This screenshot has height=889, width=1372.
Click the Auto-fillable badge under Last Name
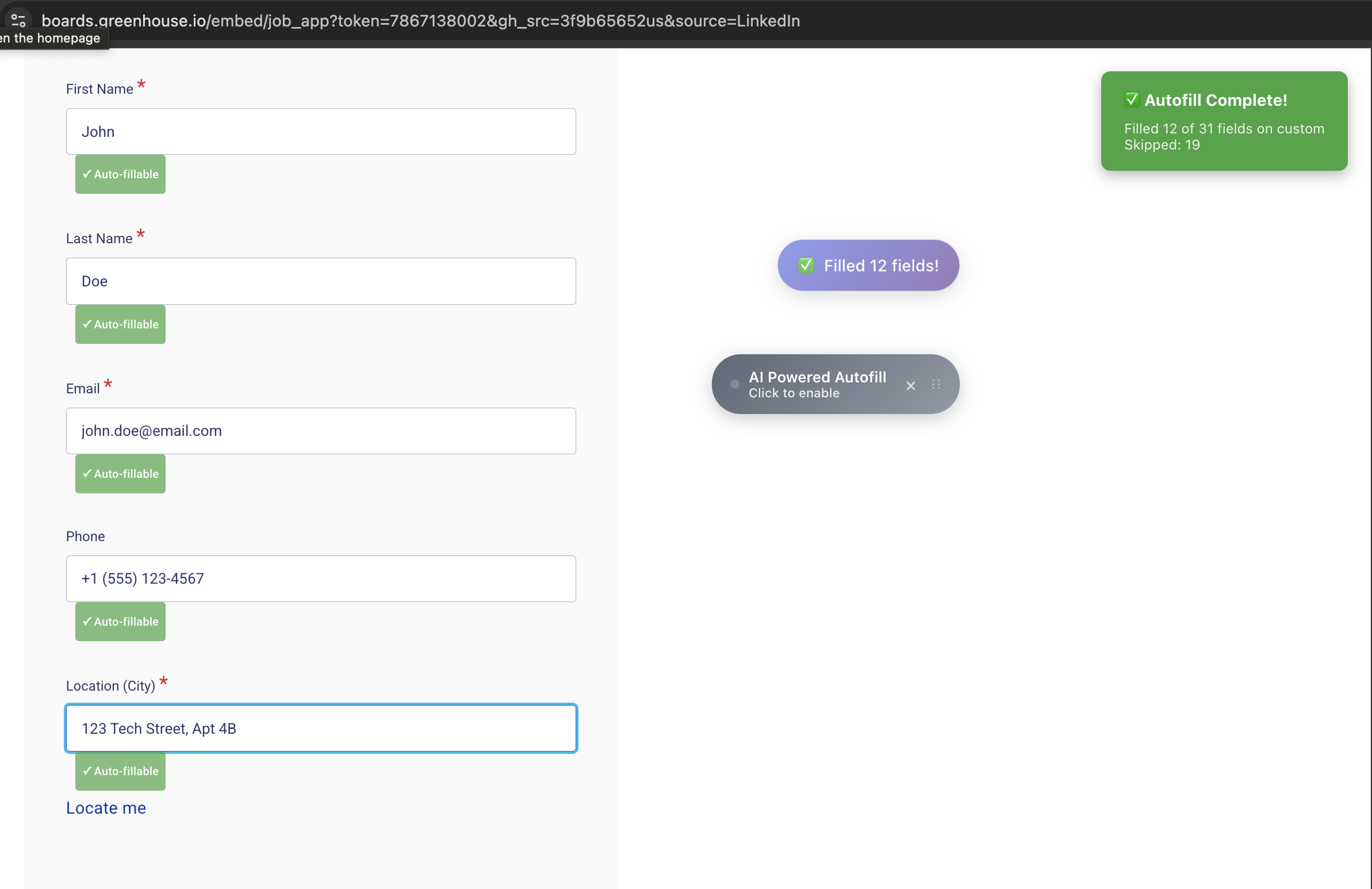click(120, 324)
